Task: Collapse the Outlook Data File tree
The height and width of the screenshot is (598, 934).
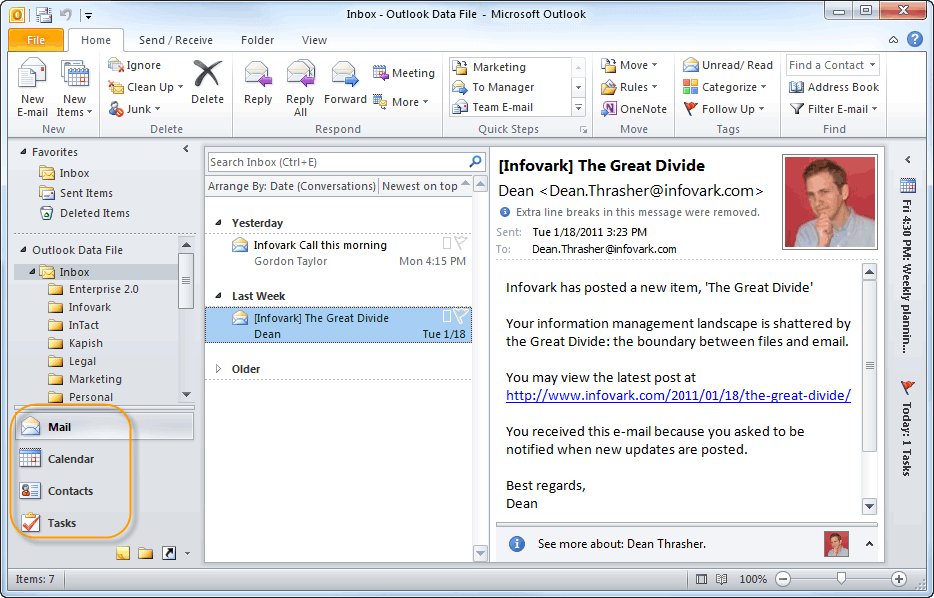Action: click(x=23, y=250)
